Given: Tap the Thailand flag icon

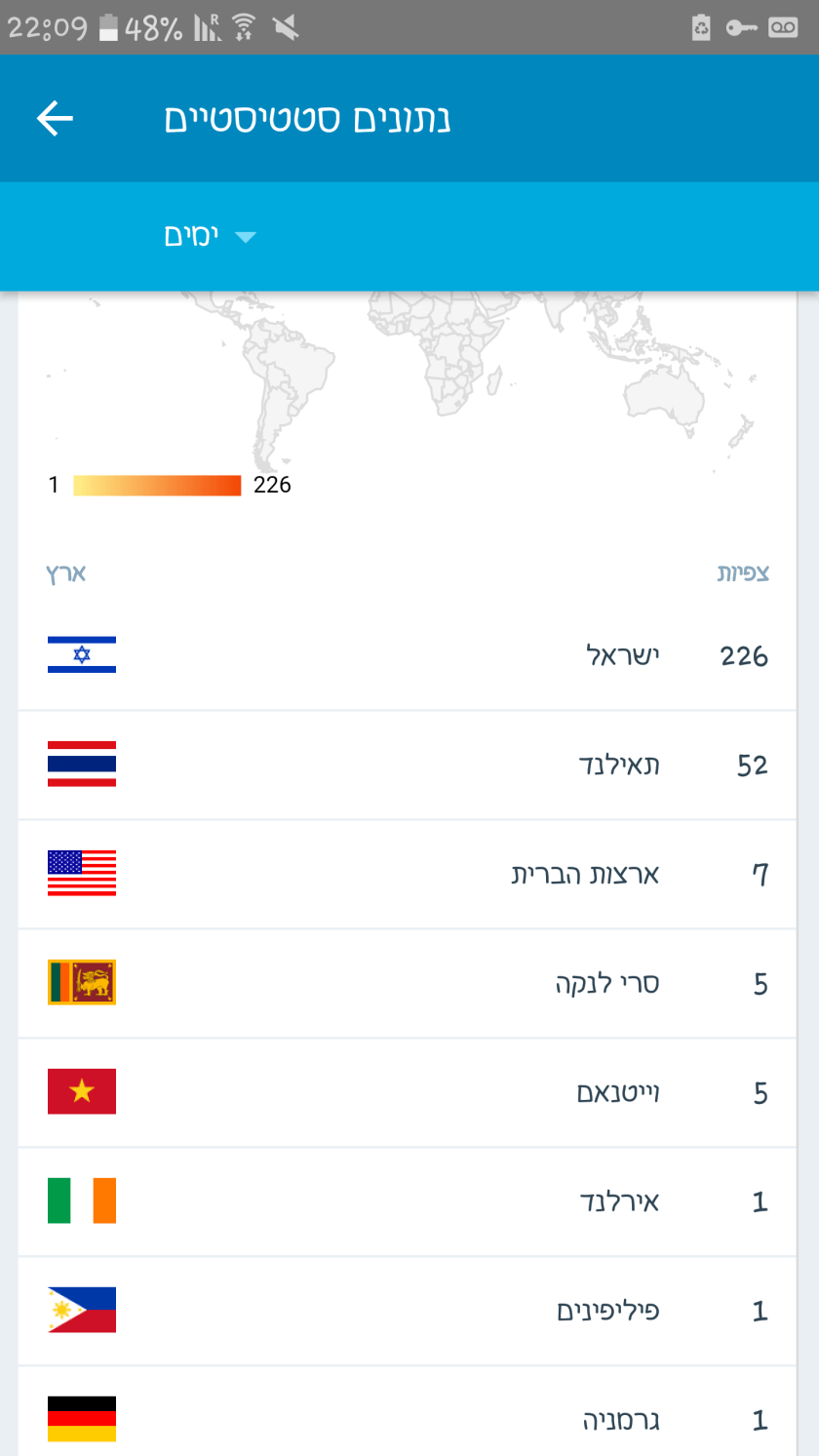Looking at the screenshot, I should click(x=82, y=764).
